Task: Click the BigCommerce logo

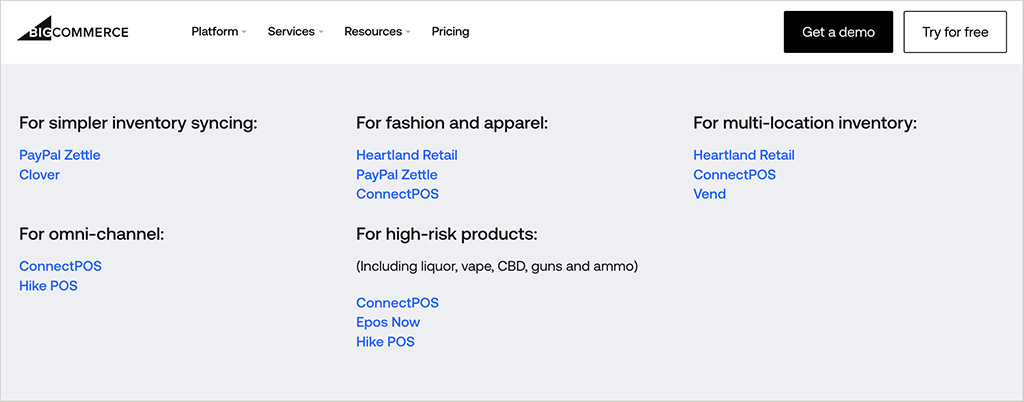Action: tap(72, 31)
